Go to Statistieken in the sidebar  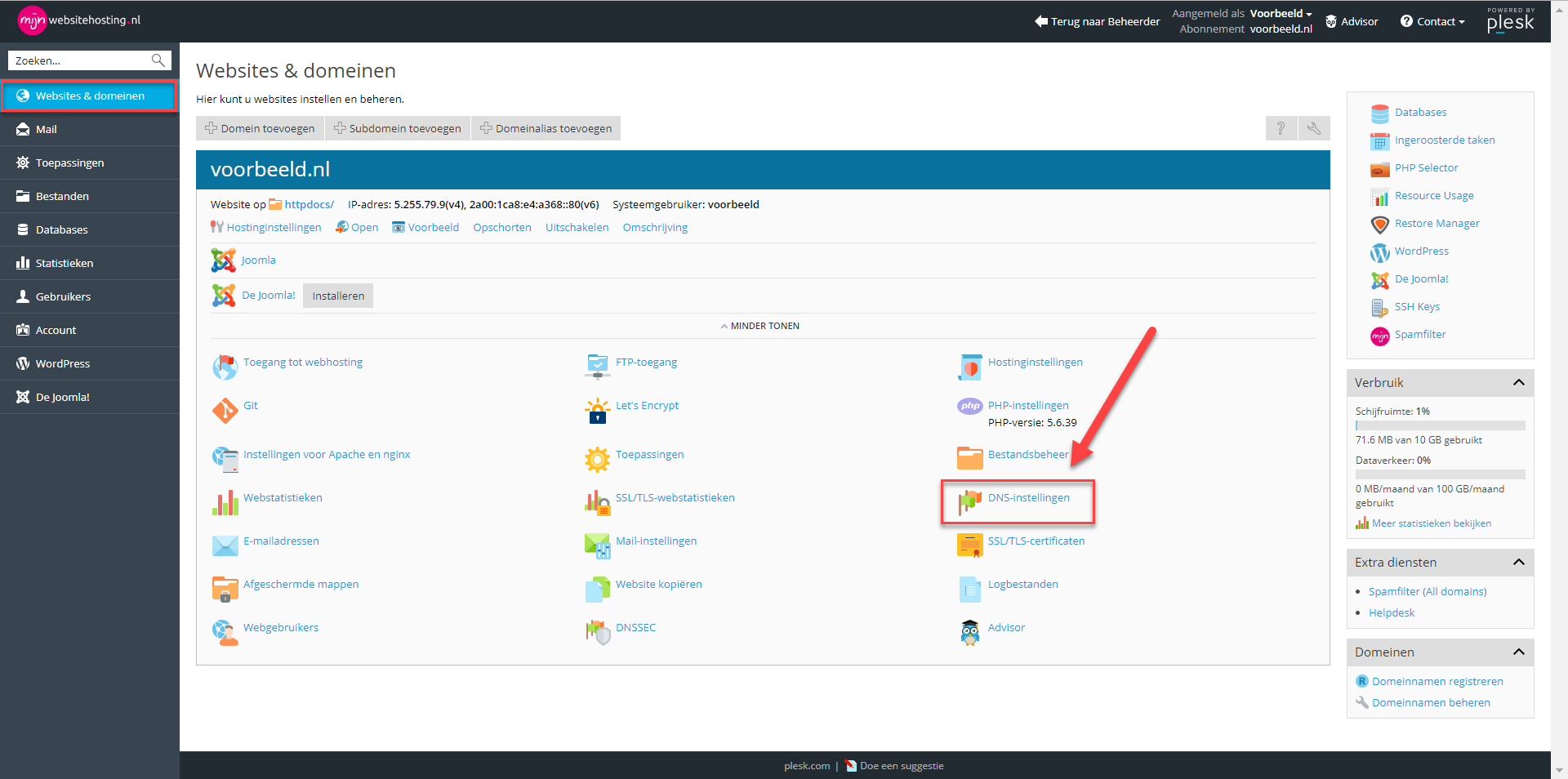90,263
